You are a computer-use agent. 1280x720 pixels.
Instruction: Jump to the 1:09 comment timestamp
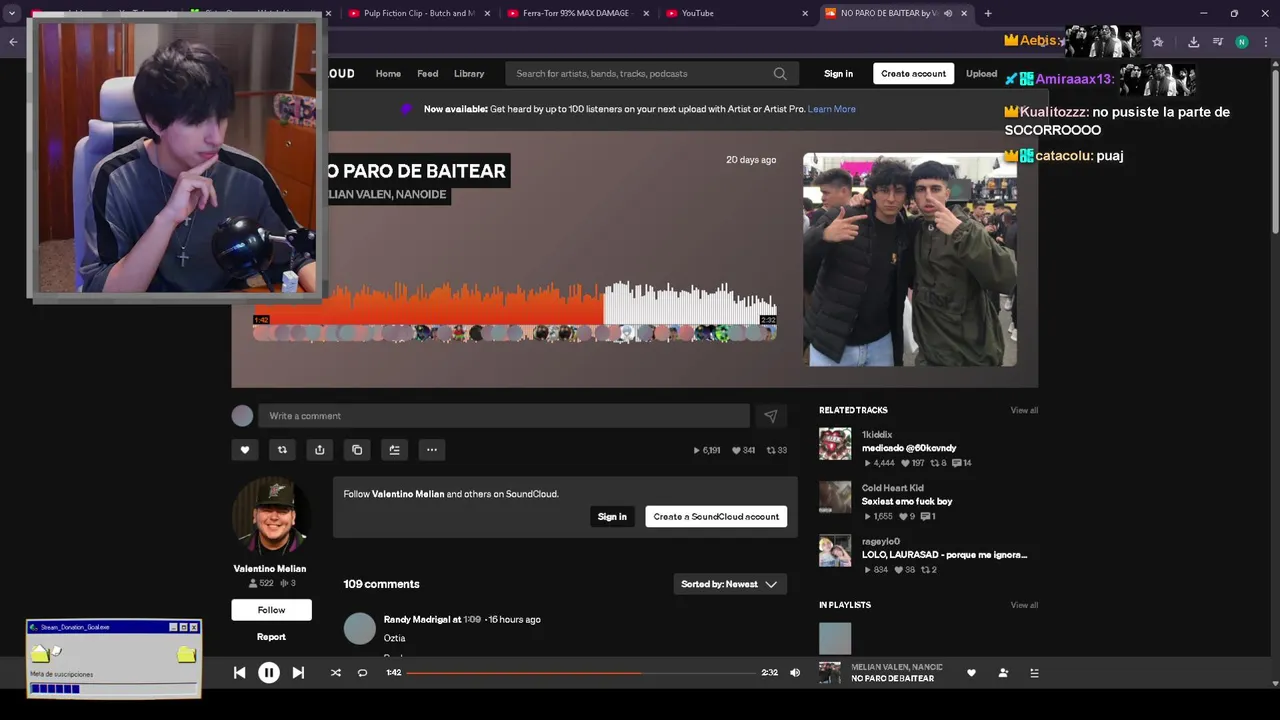472,620
